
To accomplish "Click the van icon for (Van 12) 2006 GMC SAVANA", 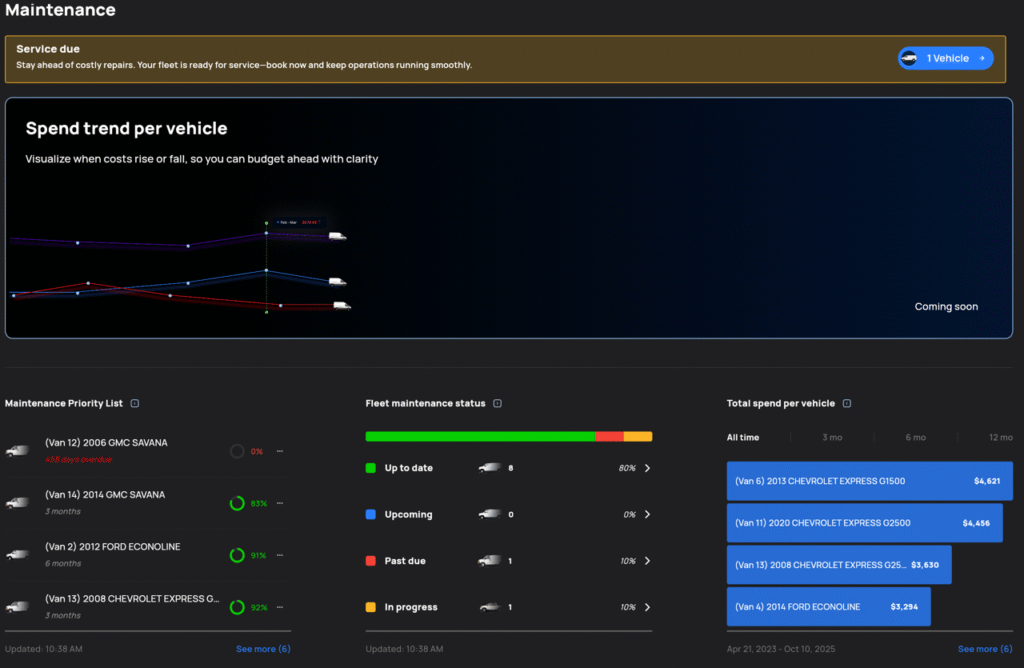I will click(17, 451).
